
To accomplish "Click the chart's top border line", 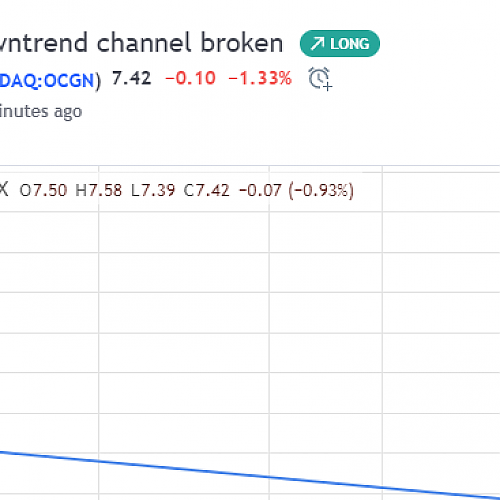I will click(x=250, y=165).
